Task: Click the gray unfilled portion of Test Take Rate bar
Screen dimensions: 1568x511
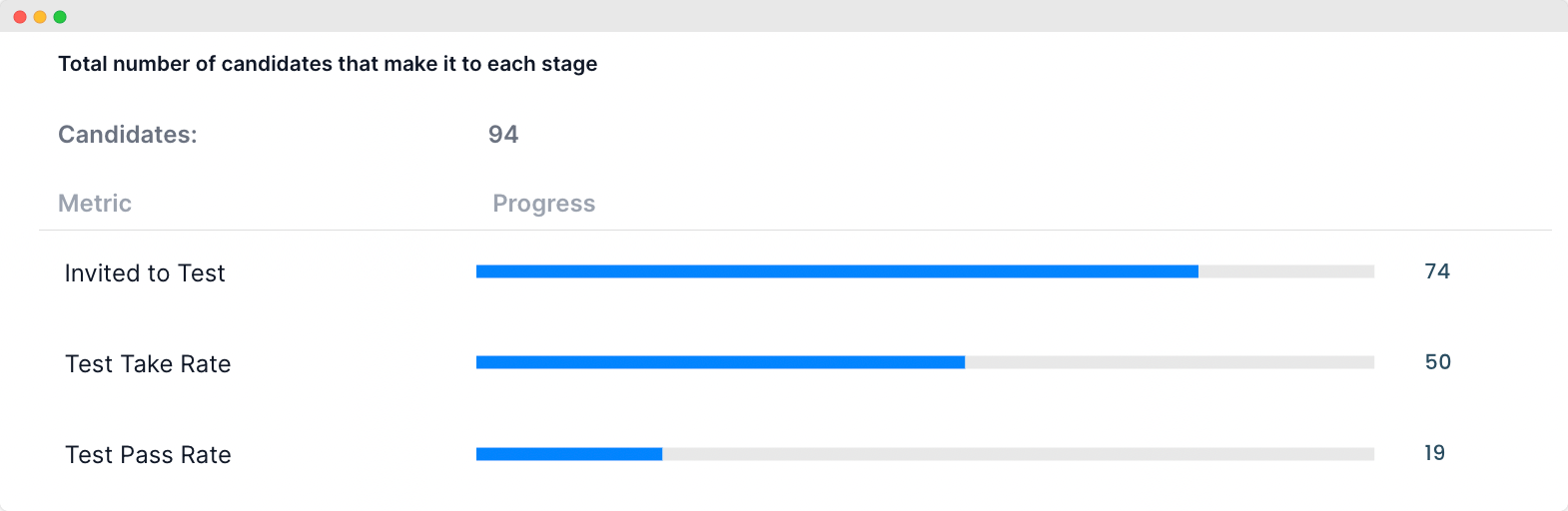Action: (1170, 362)
